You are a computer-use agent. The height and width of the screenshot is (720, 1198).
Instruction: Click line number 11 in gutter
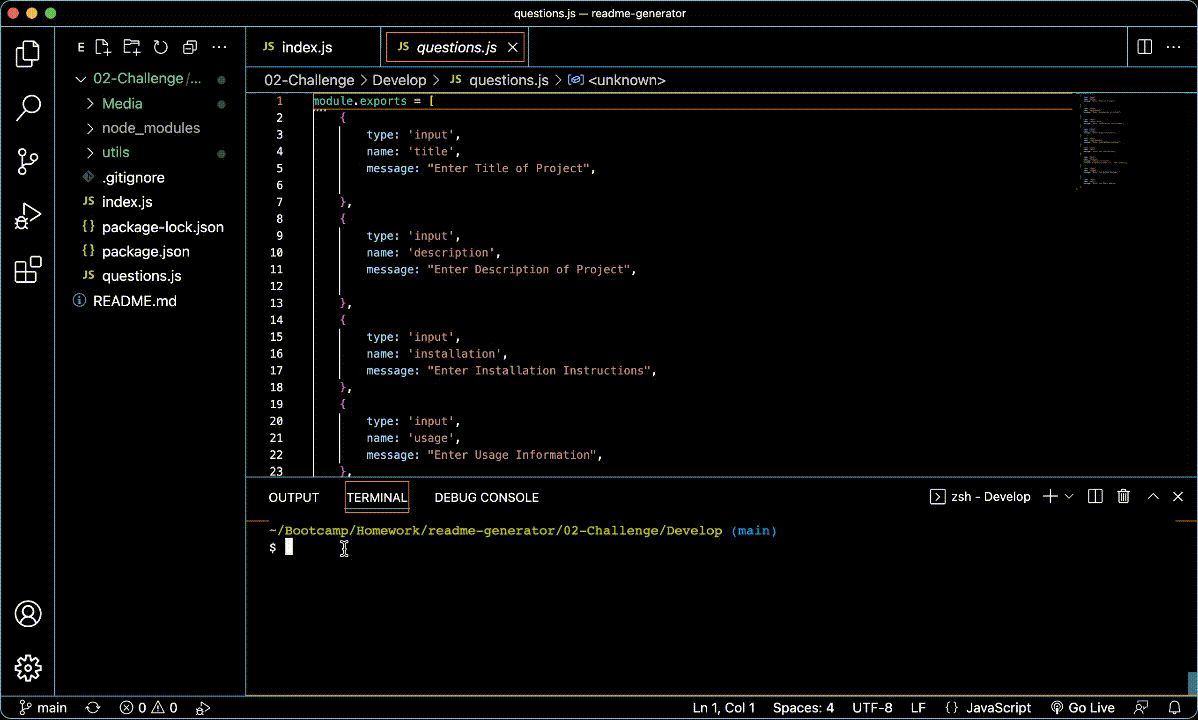(x=277, y=269)
